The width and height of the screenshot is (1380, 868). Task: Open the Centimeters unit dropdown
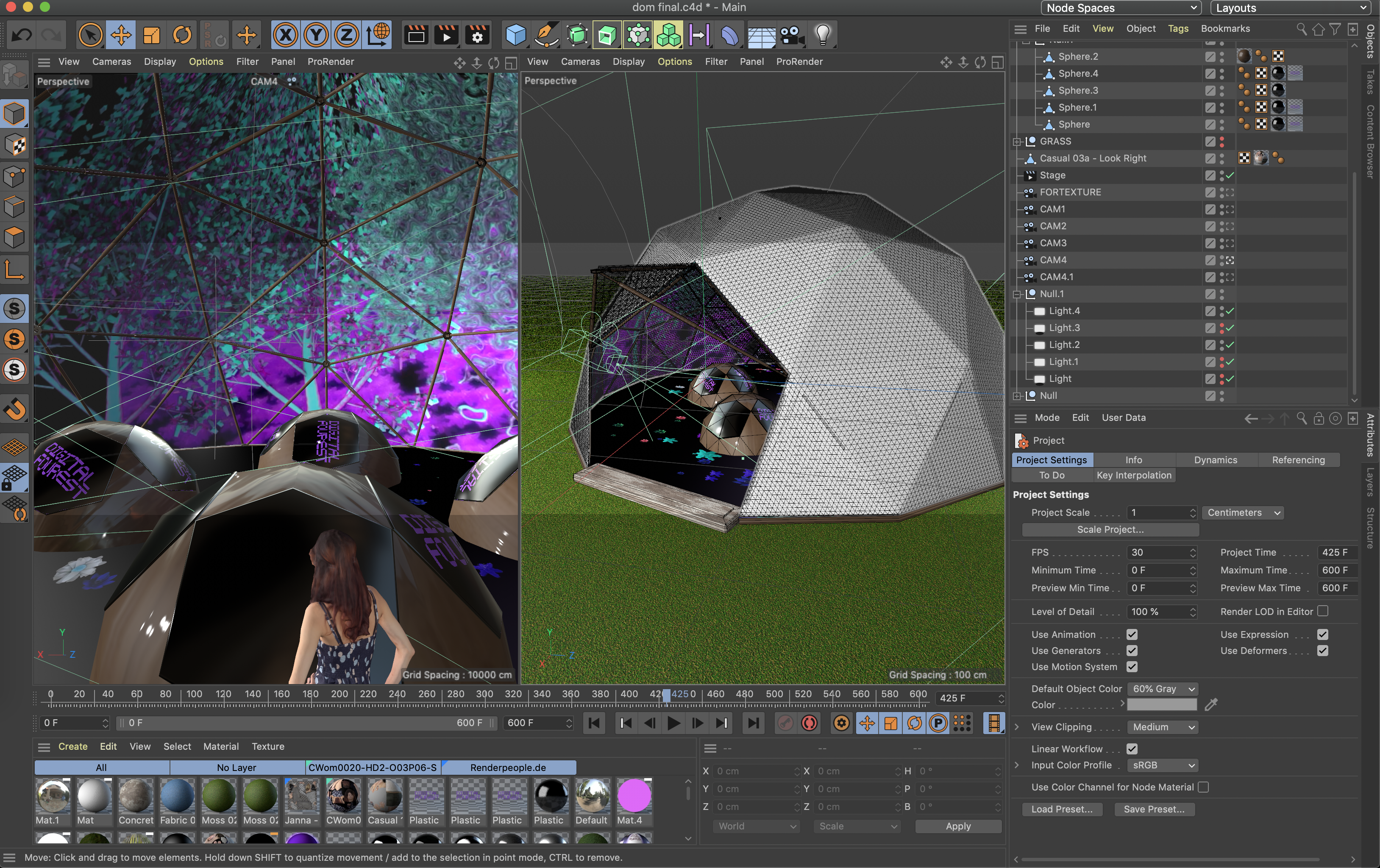click(x=1242, y=513)
